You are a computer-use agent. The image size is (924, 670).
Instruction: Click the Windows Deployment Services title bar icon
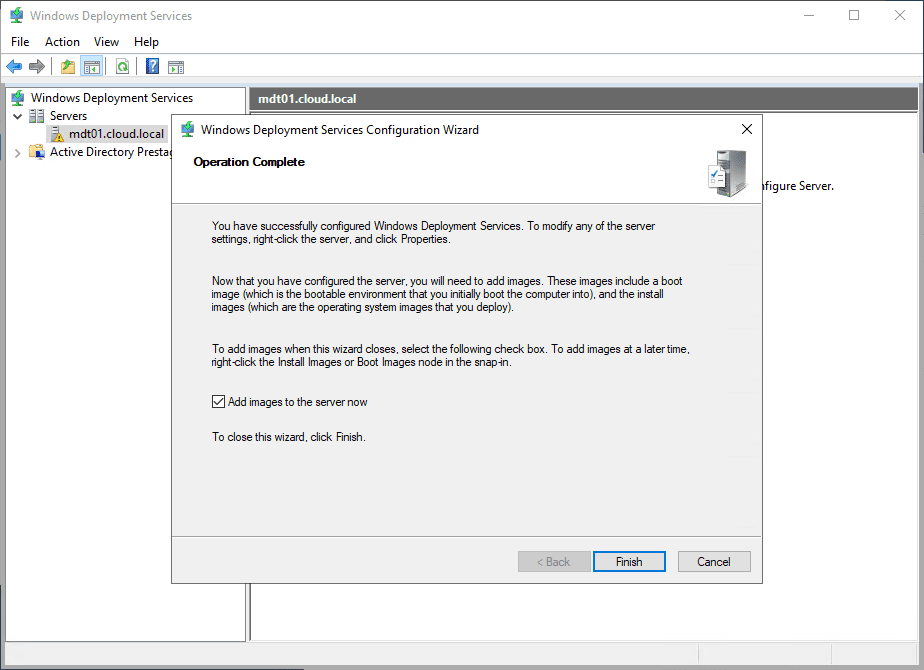(17, 15)
